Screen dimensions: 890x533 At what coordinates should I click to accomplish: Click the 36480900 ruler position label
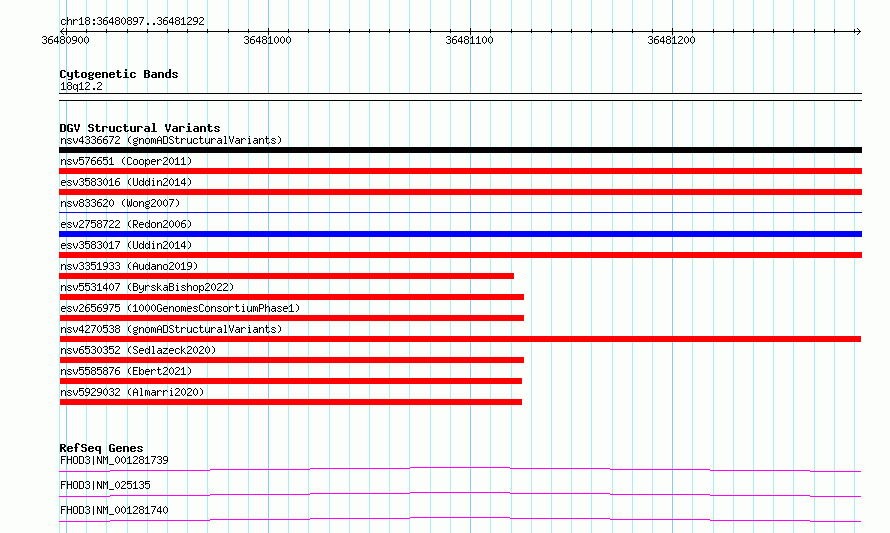(65, 40)
